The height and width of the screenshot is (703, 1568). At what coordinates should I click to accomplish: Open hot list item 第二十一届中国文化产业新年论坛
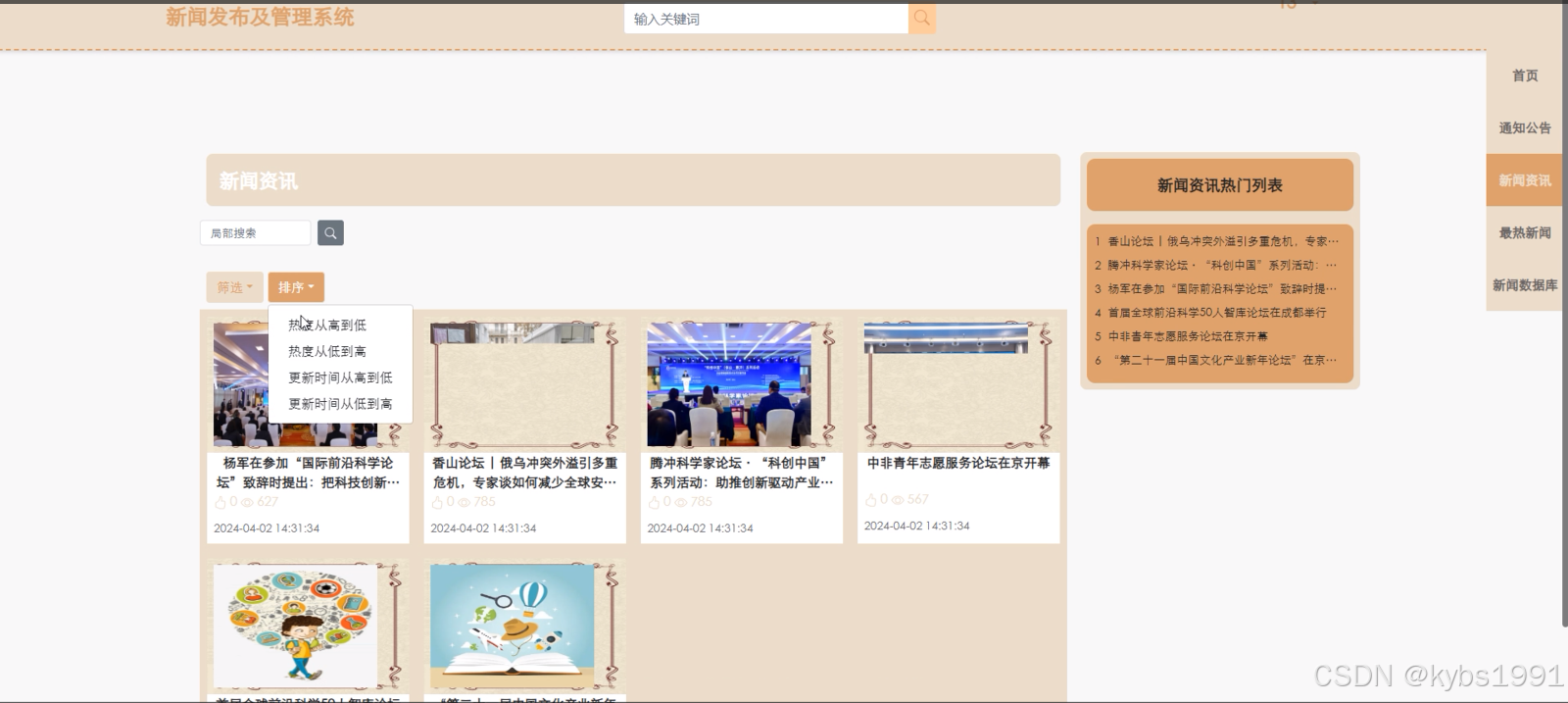click(x=1216, y=360)
